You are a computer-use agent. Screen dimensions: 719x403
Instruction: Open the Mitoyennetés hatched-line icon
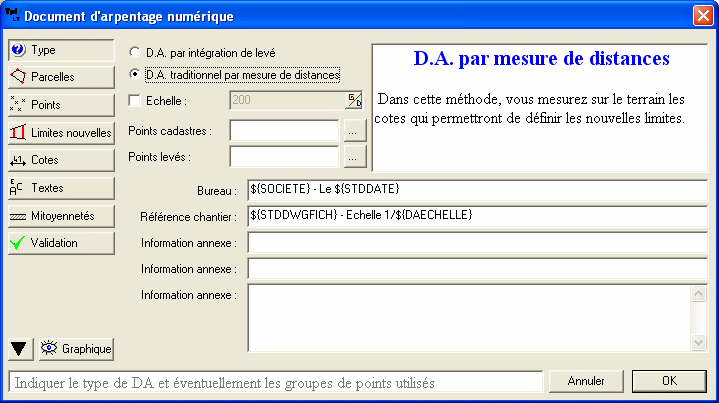[x=18, y=215]
